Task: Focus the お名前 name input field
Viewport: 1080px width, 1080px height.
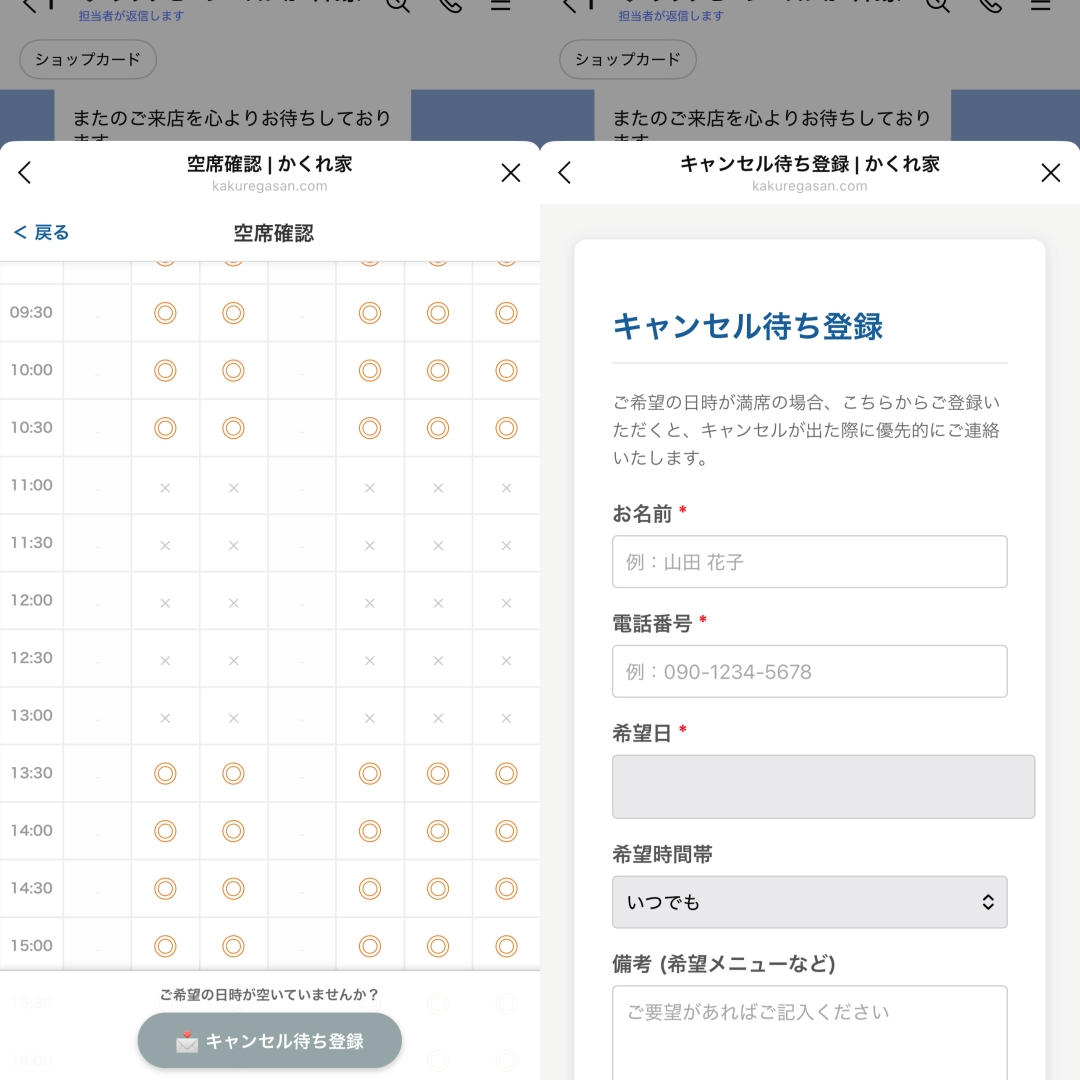Action: coord(809,562)
